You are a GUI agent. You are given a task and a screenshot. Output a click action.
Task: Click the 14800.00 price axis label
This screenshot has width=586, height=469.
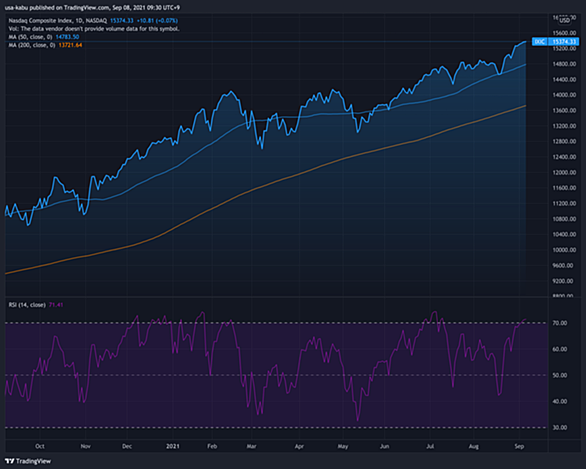point(564,64)
